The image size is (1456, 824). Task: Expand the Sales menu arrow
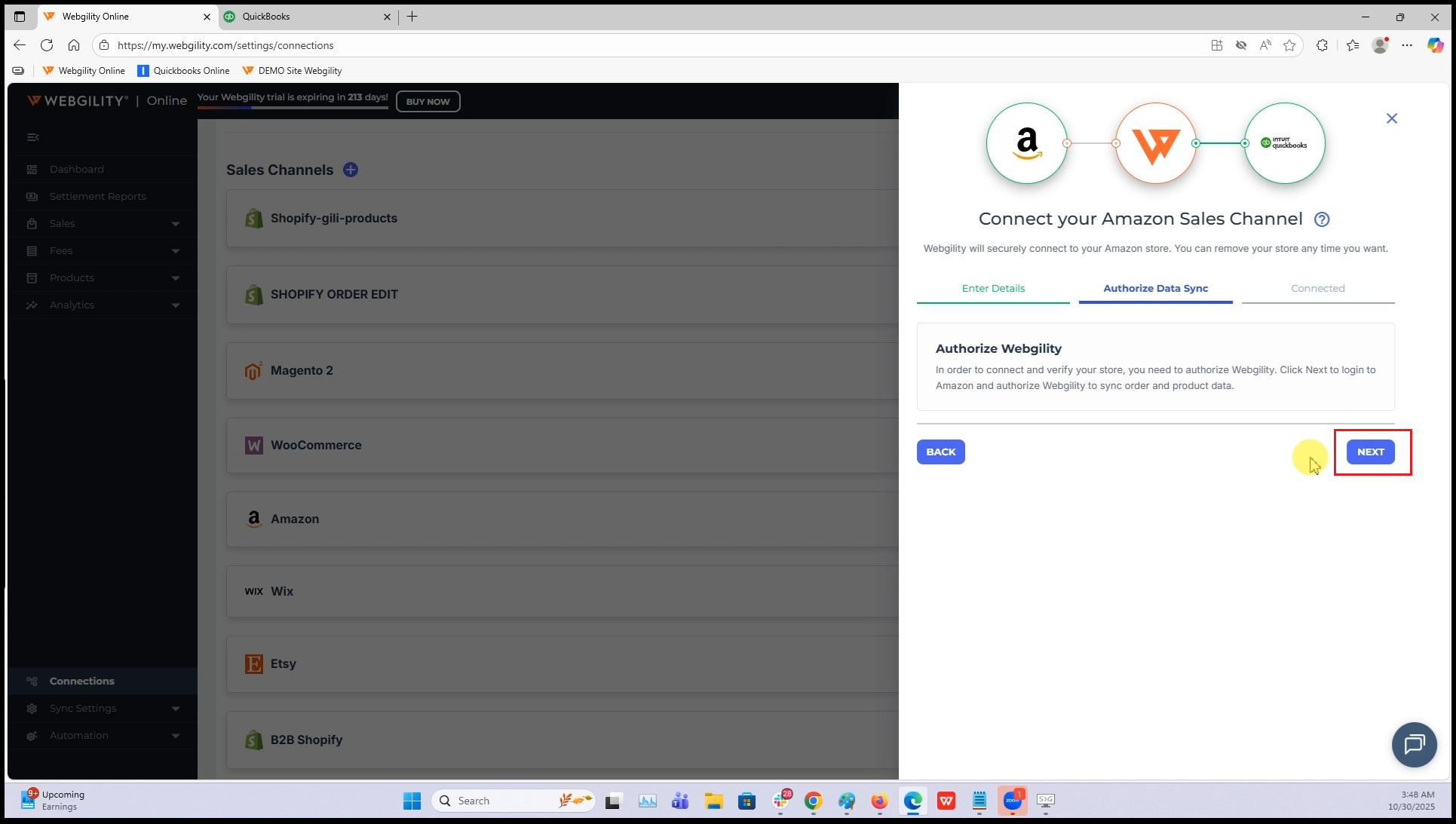tap(176, 224)
